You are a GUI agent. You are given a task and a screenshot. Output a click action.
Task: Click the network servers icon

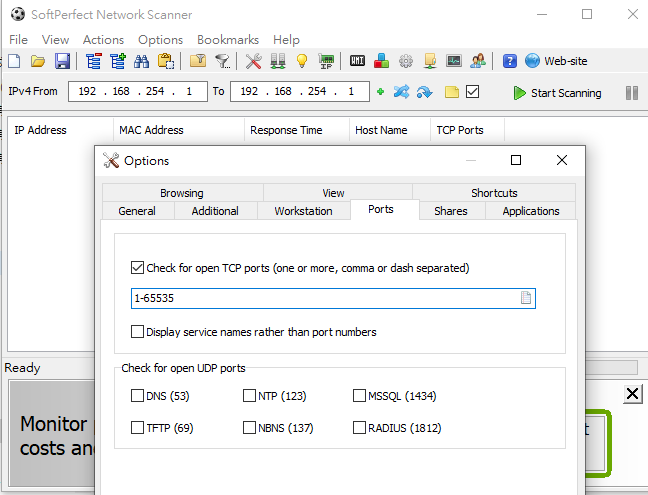tap(278, 61)
